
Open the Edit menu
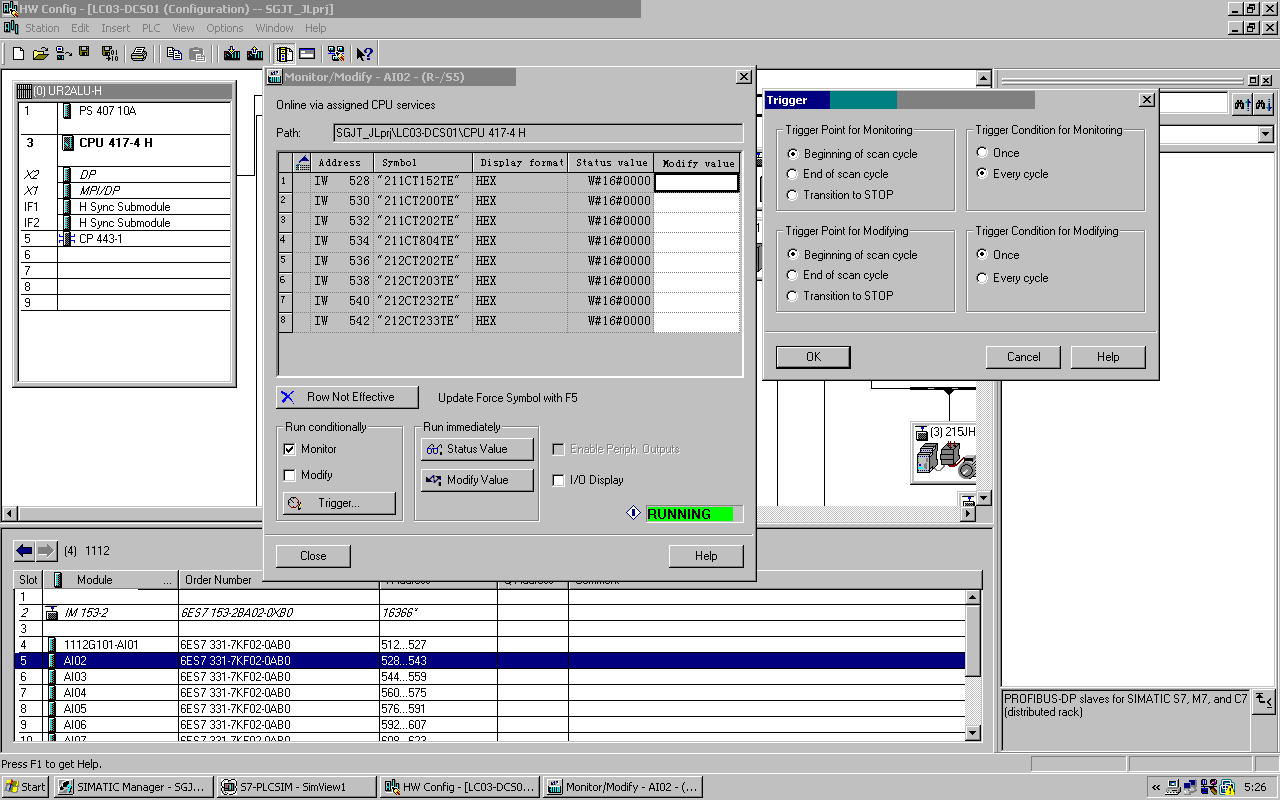click(80, 28)
